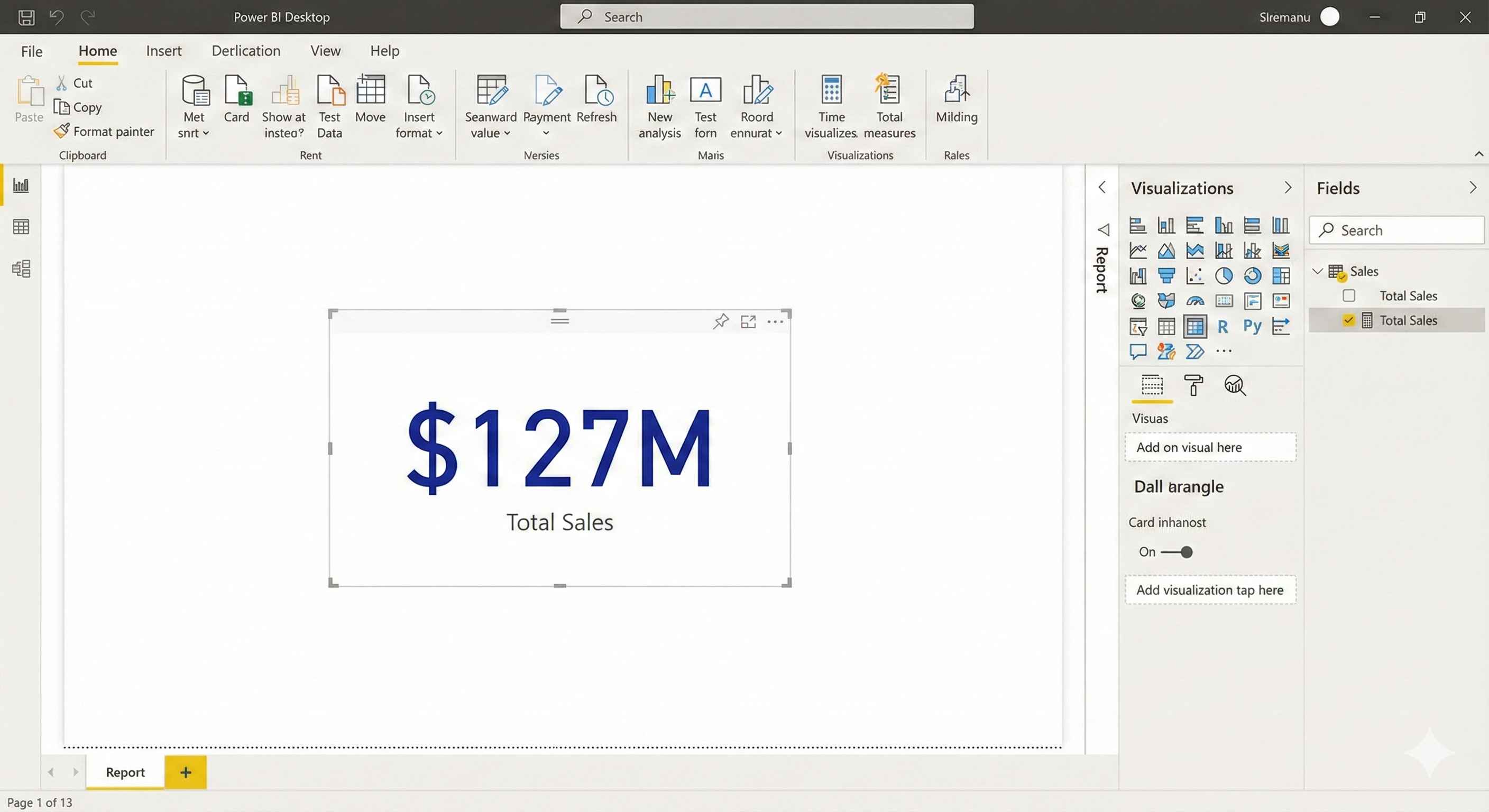Open the View ribbon tab

coord(325,51)
